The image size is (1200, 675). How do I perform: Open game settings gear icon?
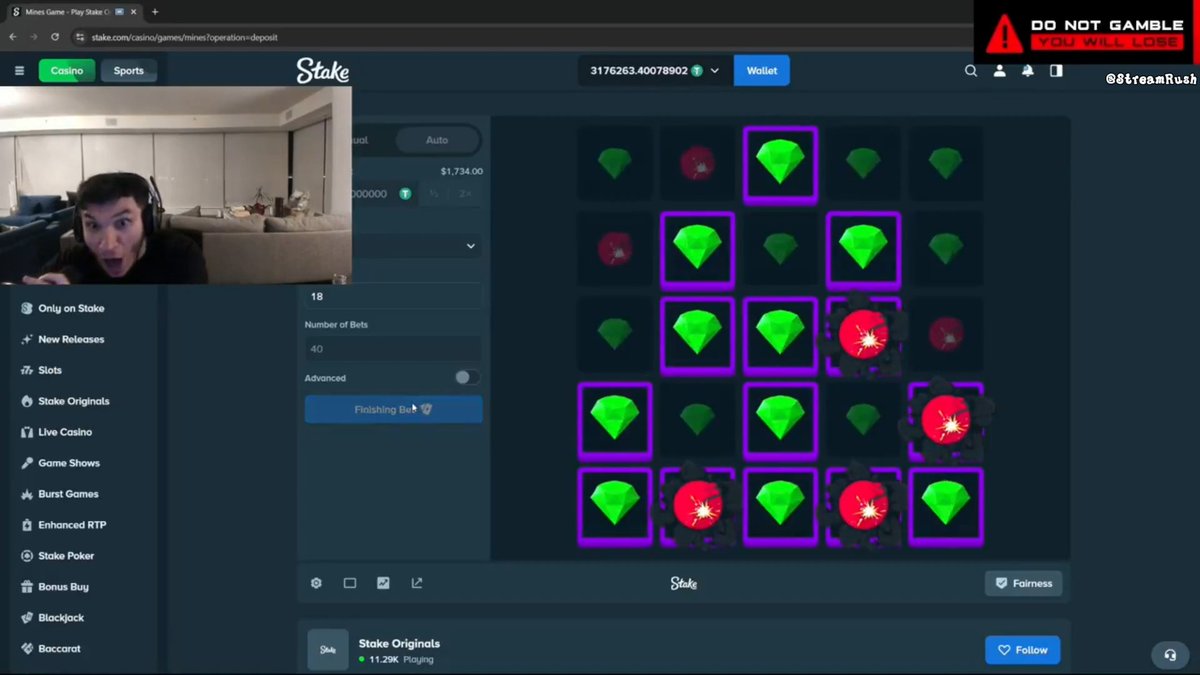tap(316, 583)
